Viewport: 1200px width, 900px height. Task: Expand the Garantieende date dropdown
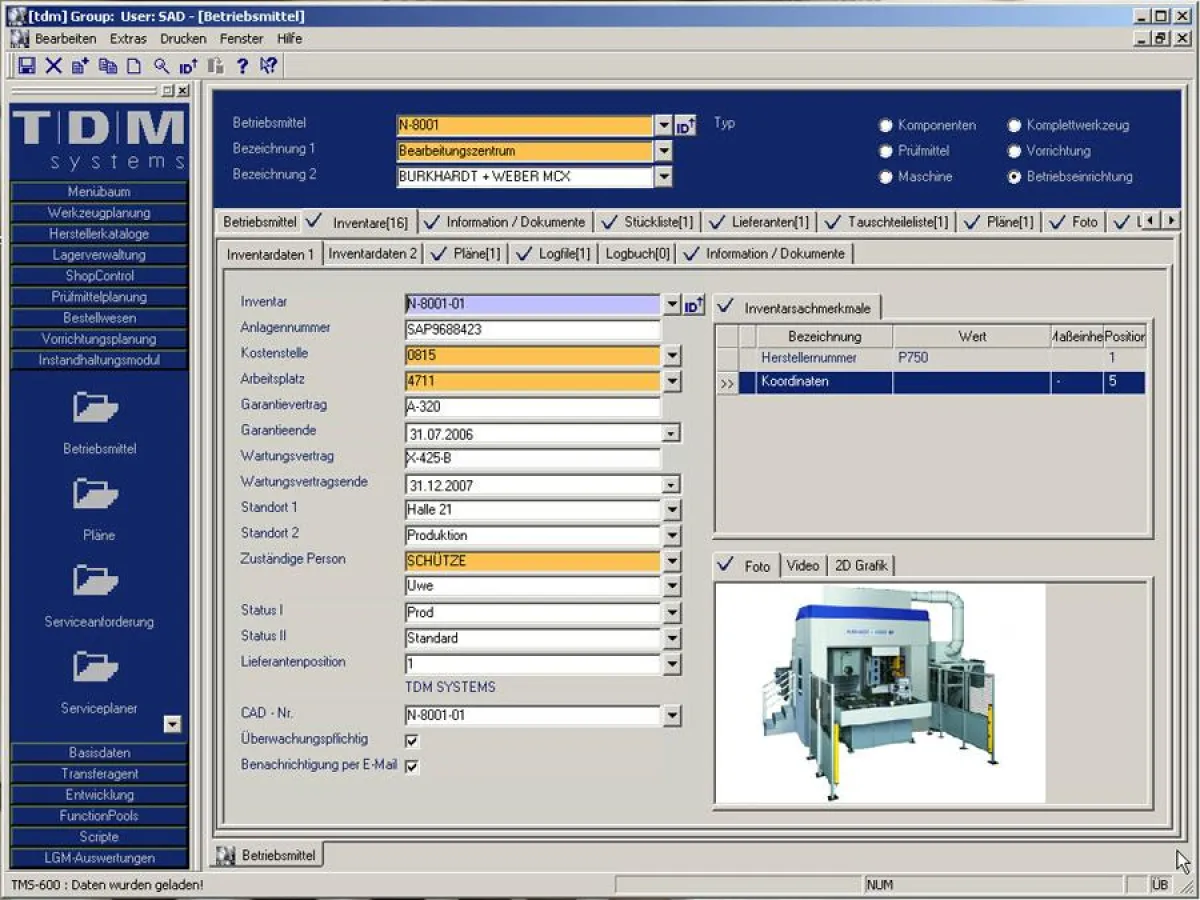671,434
